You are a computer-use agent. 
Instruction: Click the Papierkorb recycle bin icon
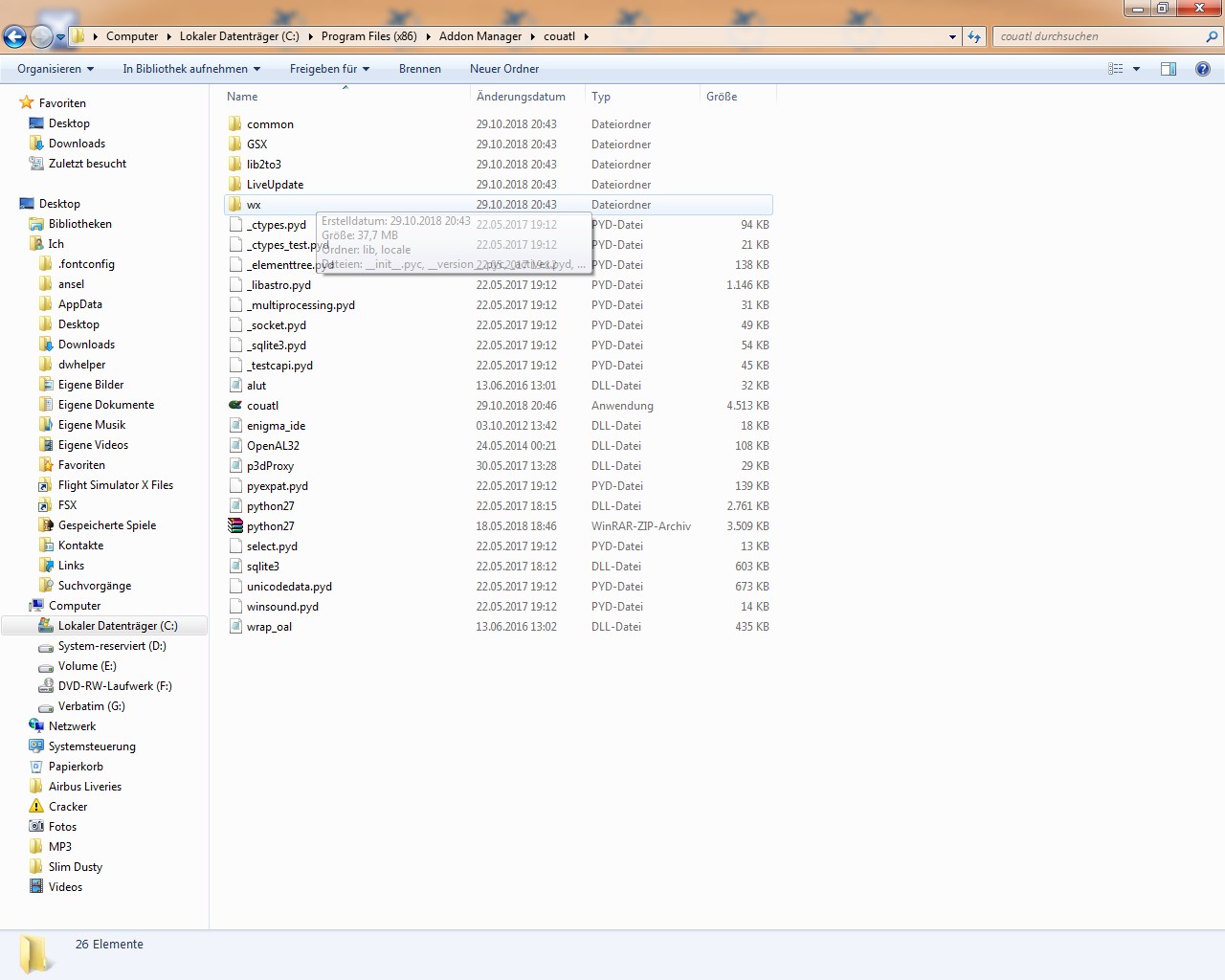point(36,767)
